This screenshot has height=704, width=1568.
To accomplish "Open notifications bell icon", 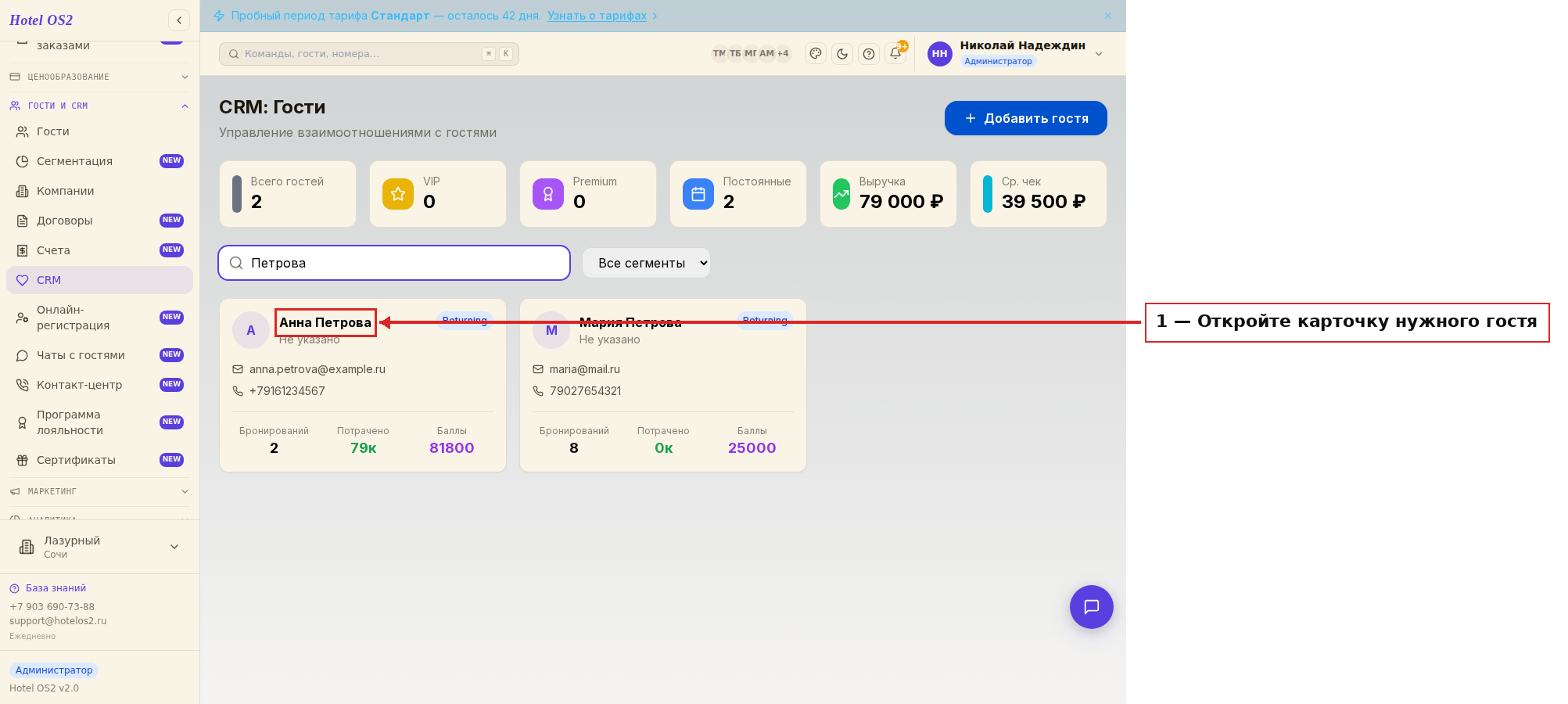I will point(895,53).
